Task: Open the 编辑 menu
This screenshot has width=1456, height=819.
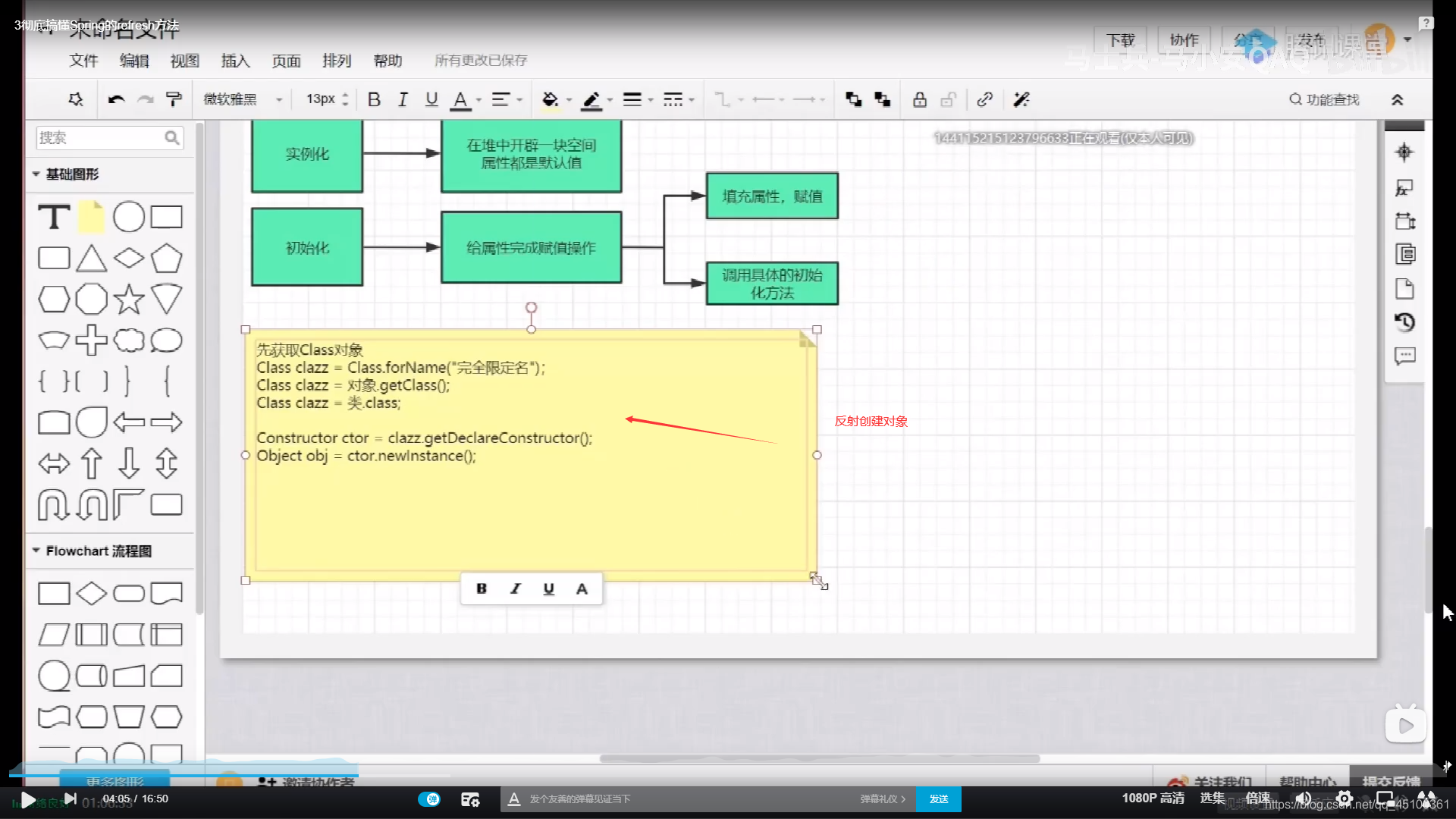Action: (134, 61)
